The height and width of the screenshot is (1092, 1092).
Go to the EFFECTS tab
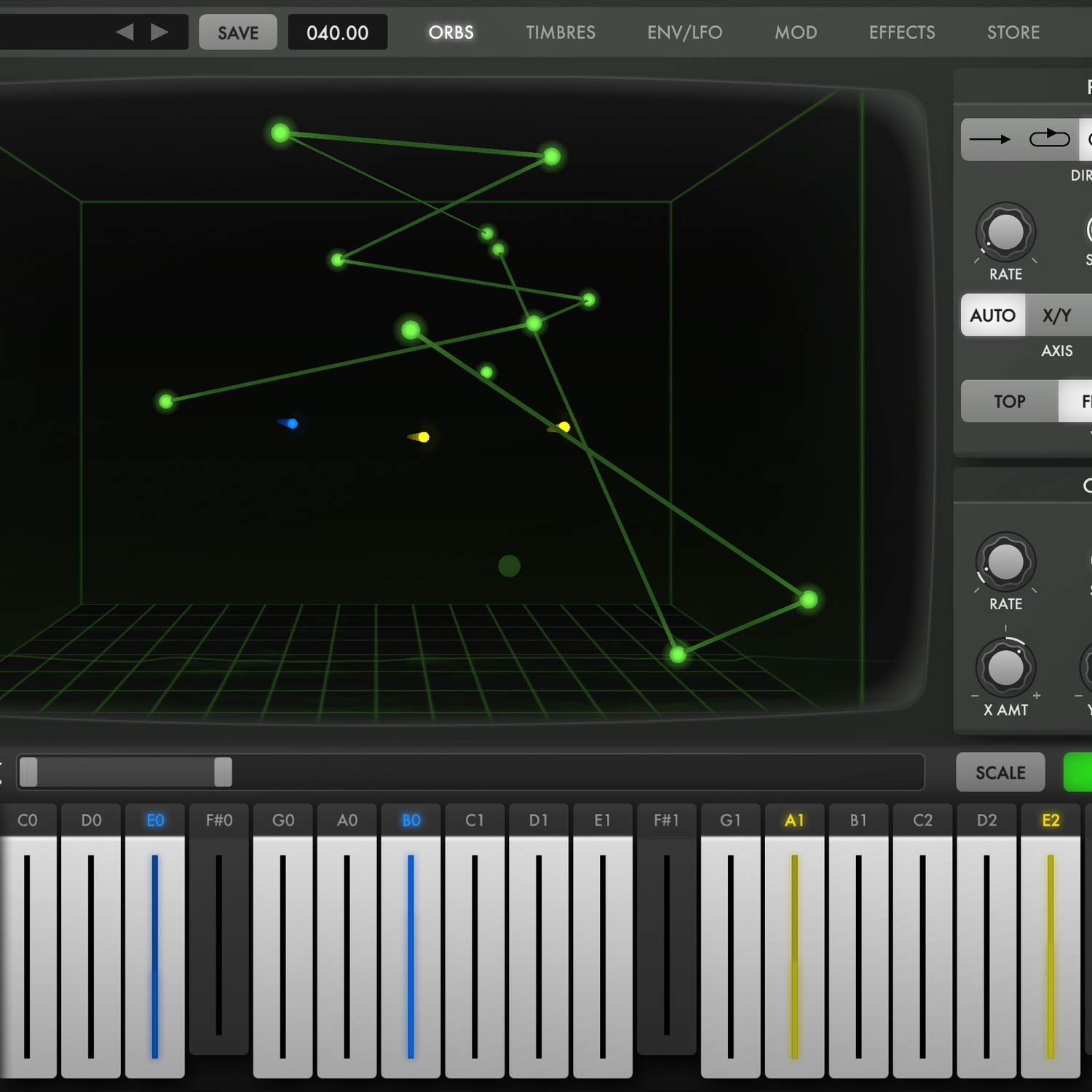[x=902, y=33]
